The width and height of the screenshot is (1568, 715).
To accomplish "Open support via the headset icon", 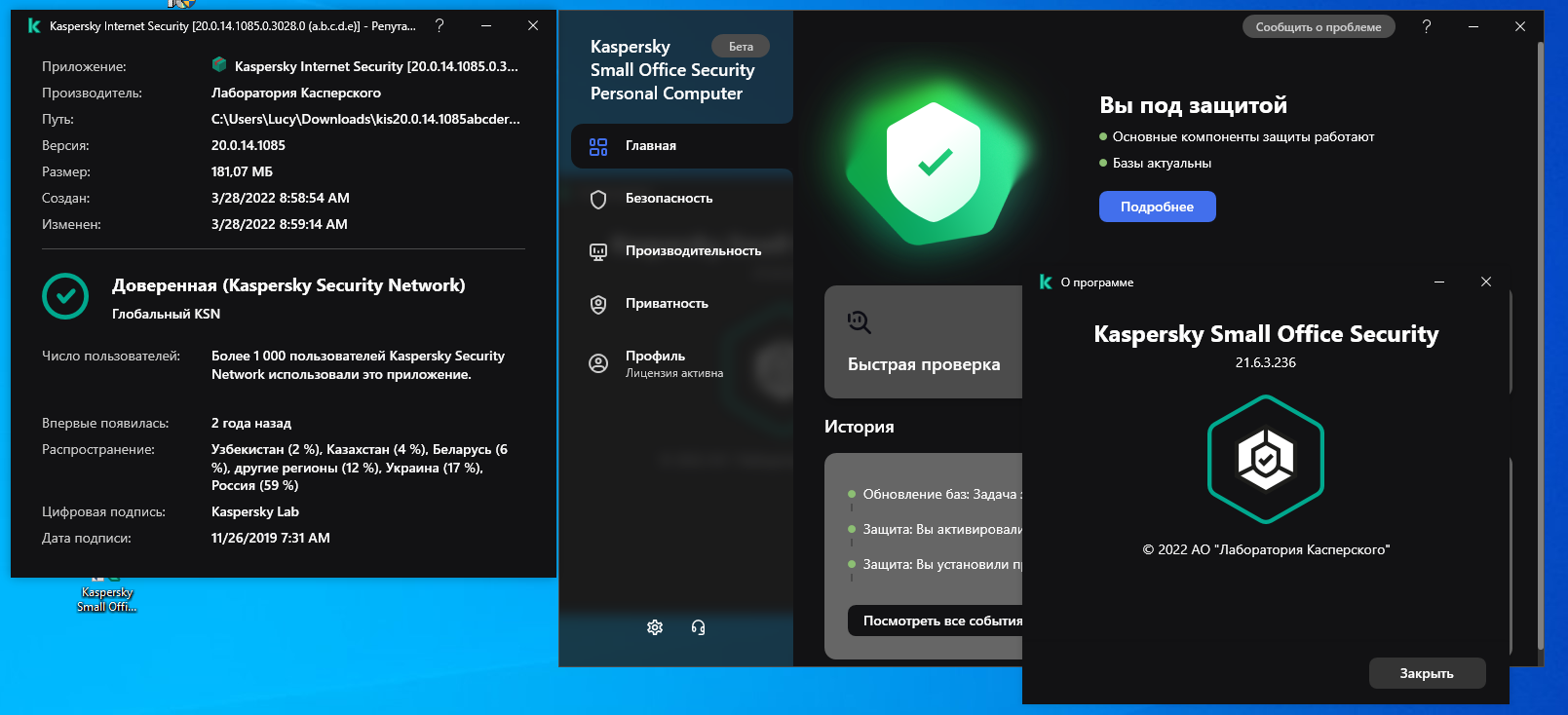I will (x=698, y=627).
